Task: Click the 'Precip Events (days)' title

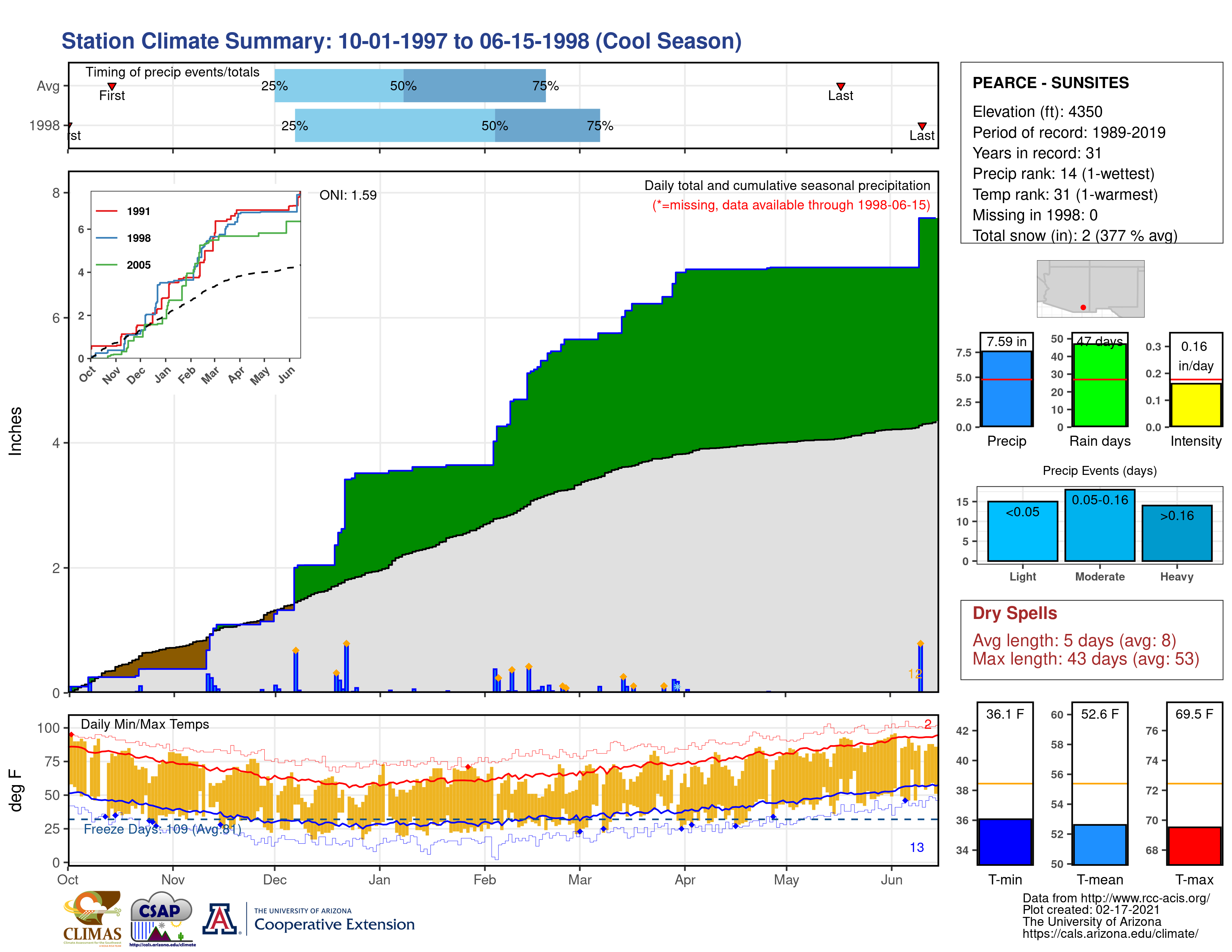Action: click(x=1099, y=470)
